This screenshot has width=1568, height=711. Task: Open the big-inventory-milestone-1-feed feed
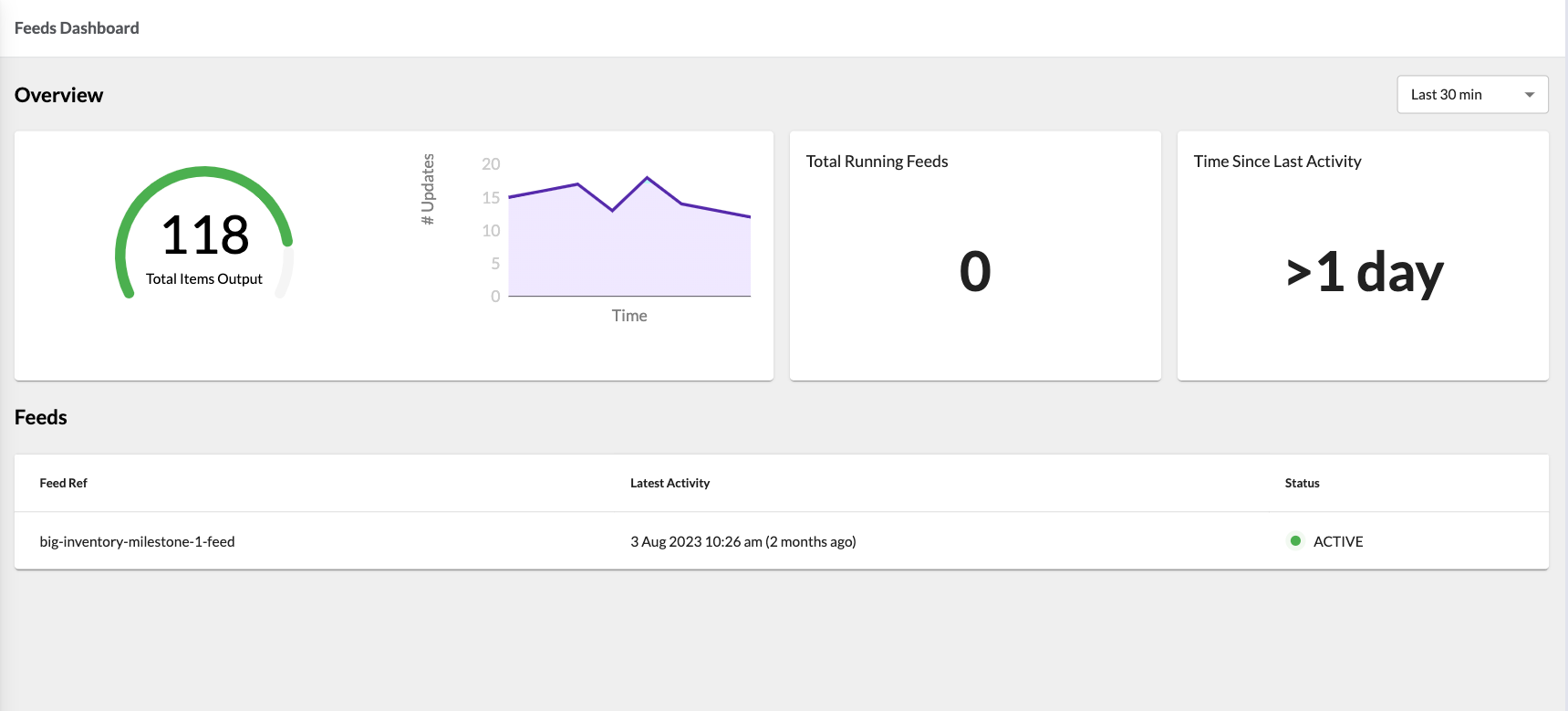coord(137,541)
